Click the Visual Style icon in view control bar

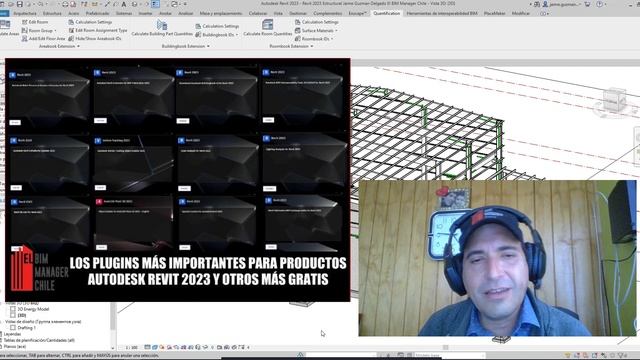[x=155, y=347]
